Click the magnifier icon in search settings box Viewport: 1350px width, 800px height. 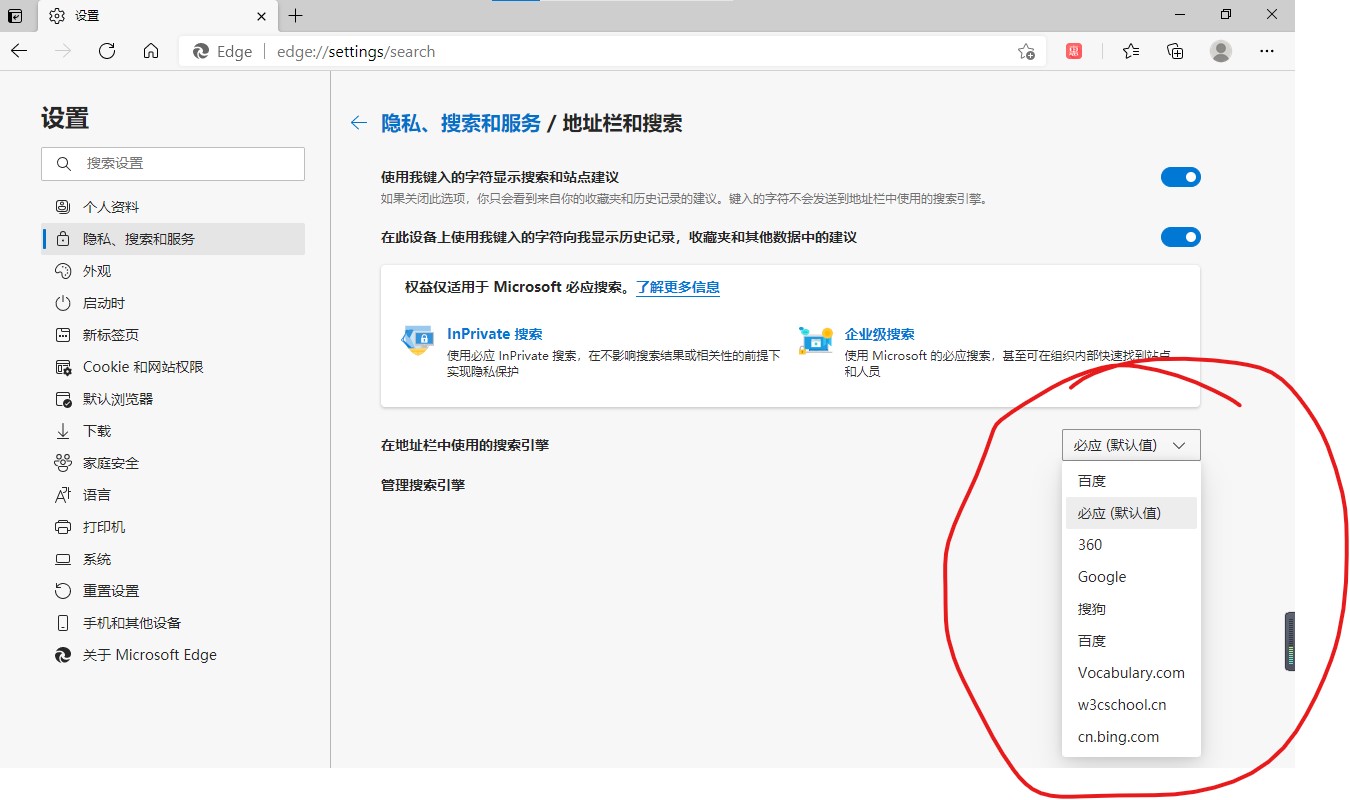pos(64,164)
